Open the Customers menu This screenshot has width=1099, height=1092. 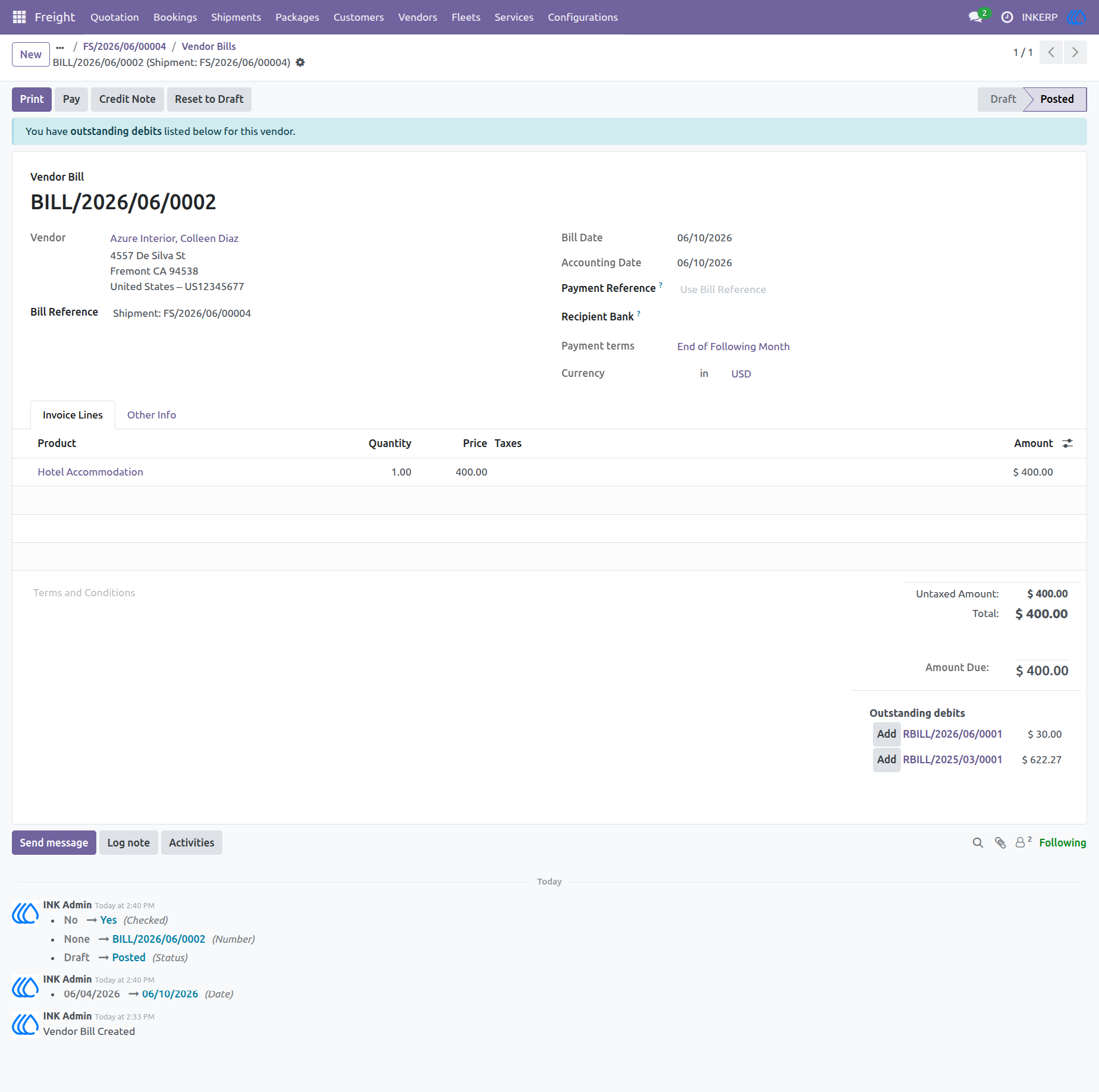tap(359, 17)
